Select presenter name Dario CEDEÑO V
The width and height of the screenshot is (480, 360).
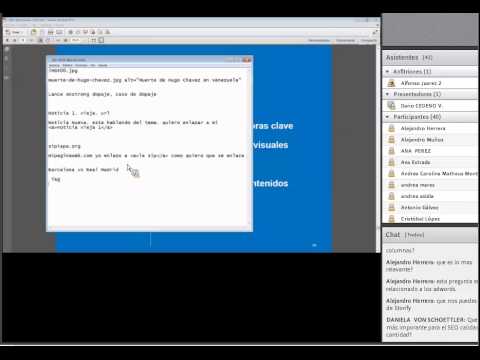click(421, 106)
